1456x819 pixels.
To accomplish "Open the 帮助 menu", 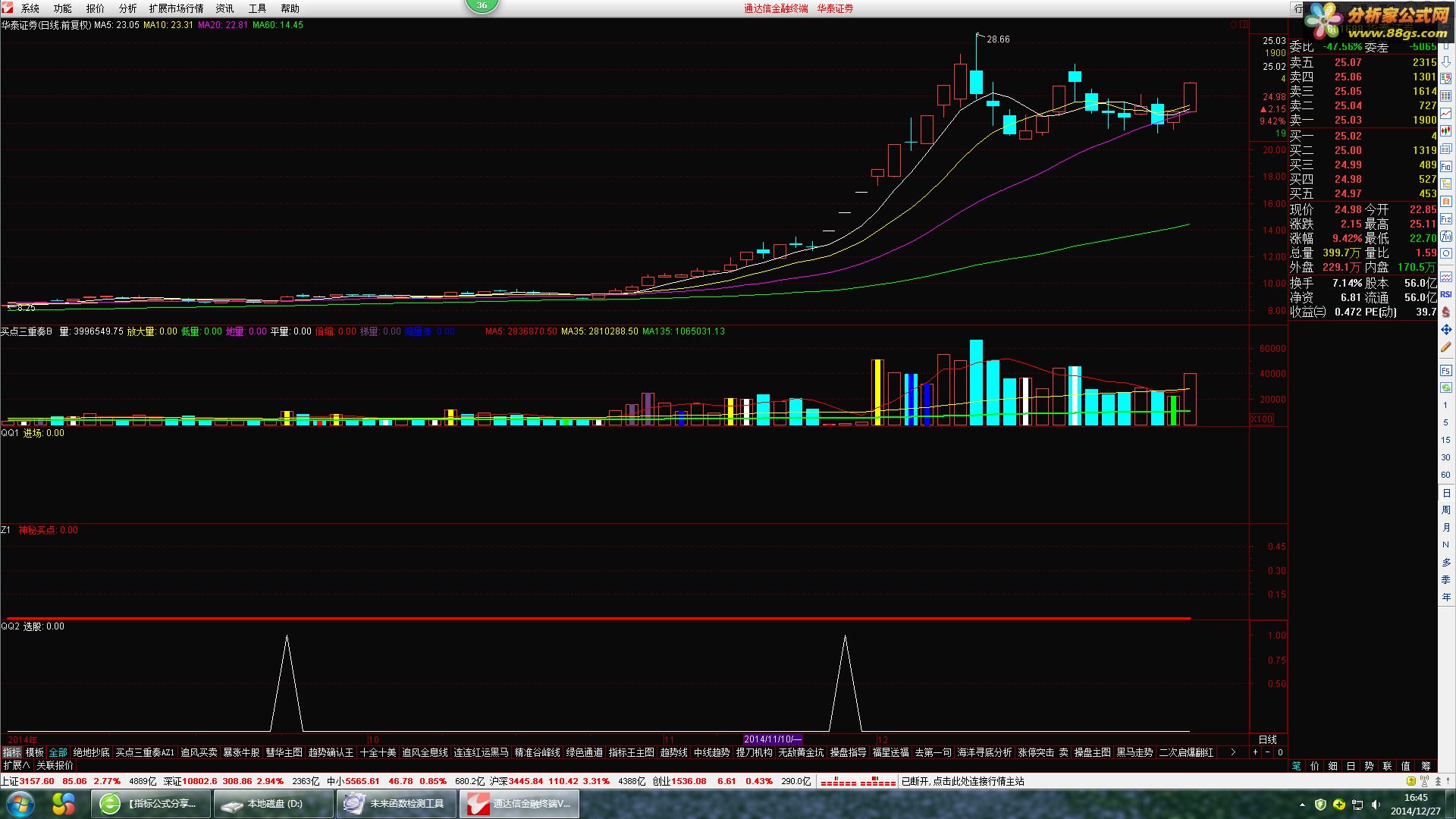I will pos(290,8).
